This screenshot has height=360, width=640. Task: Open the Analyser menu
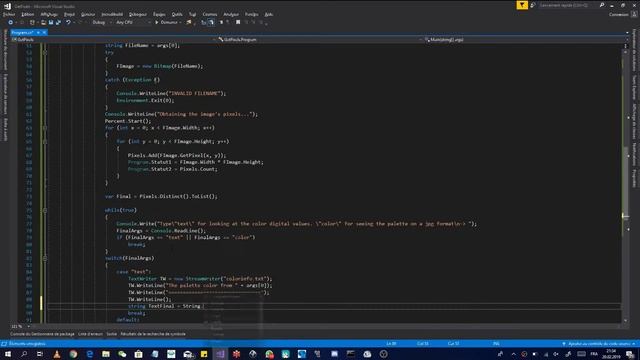click(231, 14)
